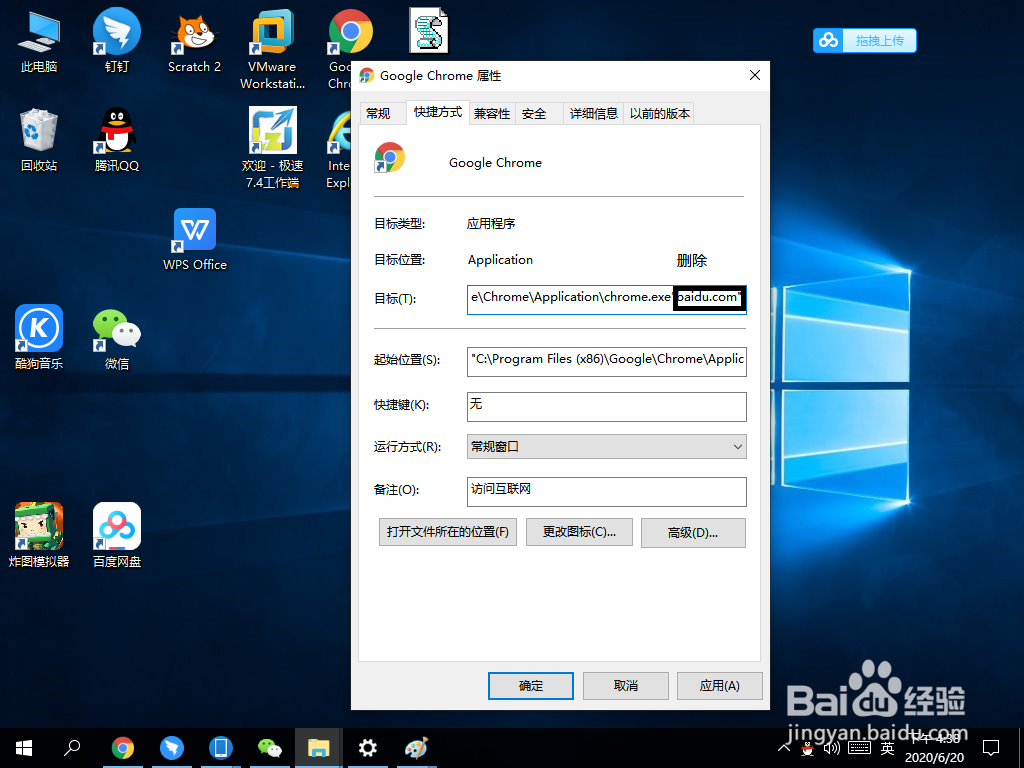1024x768 pixels.
Task: Open the notification center icon
Action: (x=991, y=748)
